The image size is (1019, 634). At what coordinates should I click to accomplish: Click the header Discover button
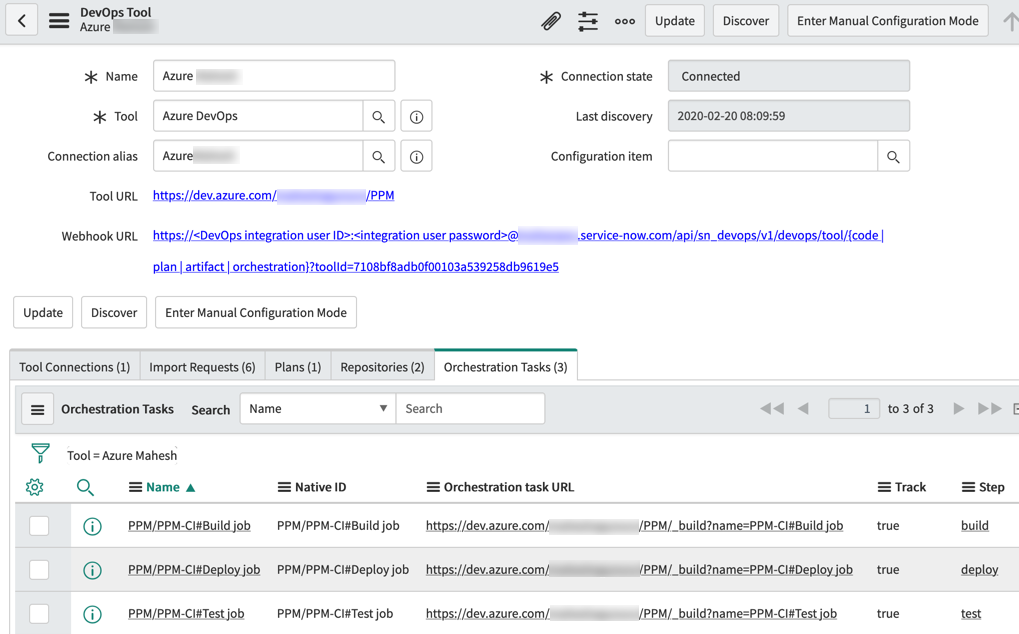click(x=746, y=21)
